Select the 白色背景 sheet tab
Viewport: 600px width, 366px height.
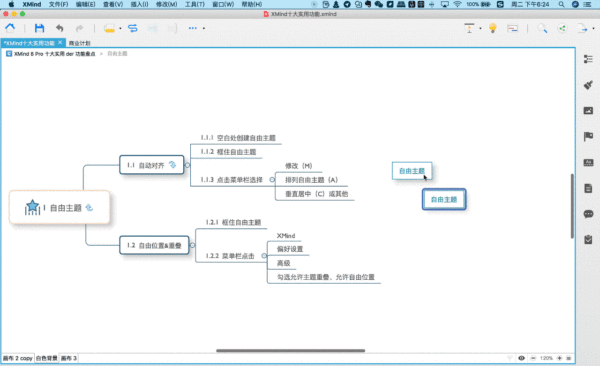point(47,358)
